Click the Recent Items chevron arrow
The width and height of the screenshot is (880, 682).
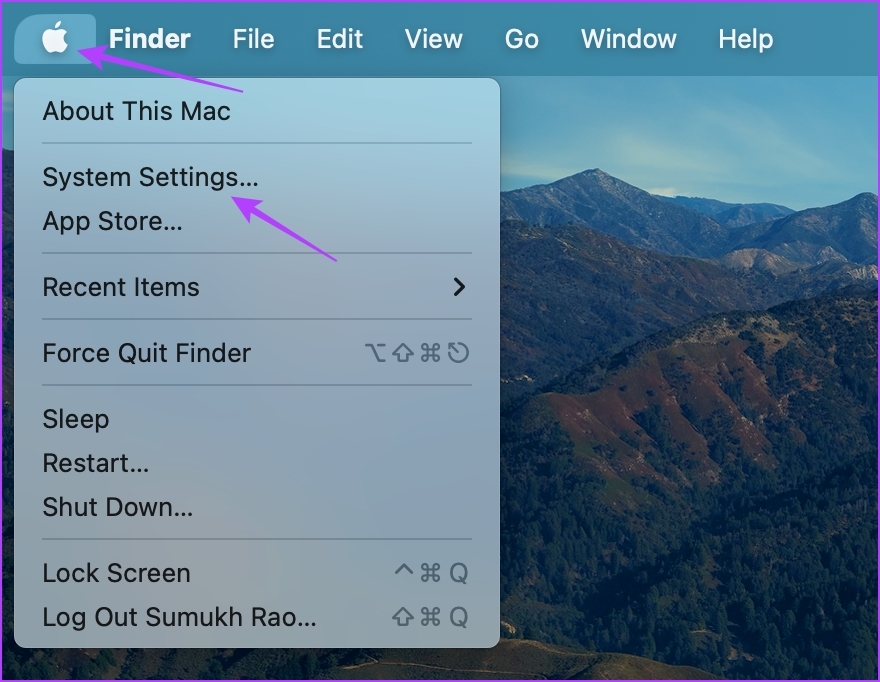459,287
